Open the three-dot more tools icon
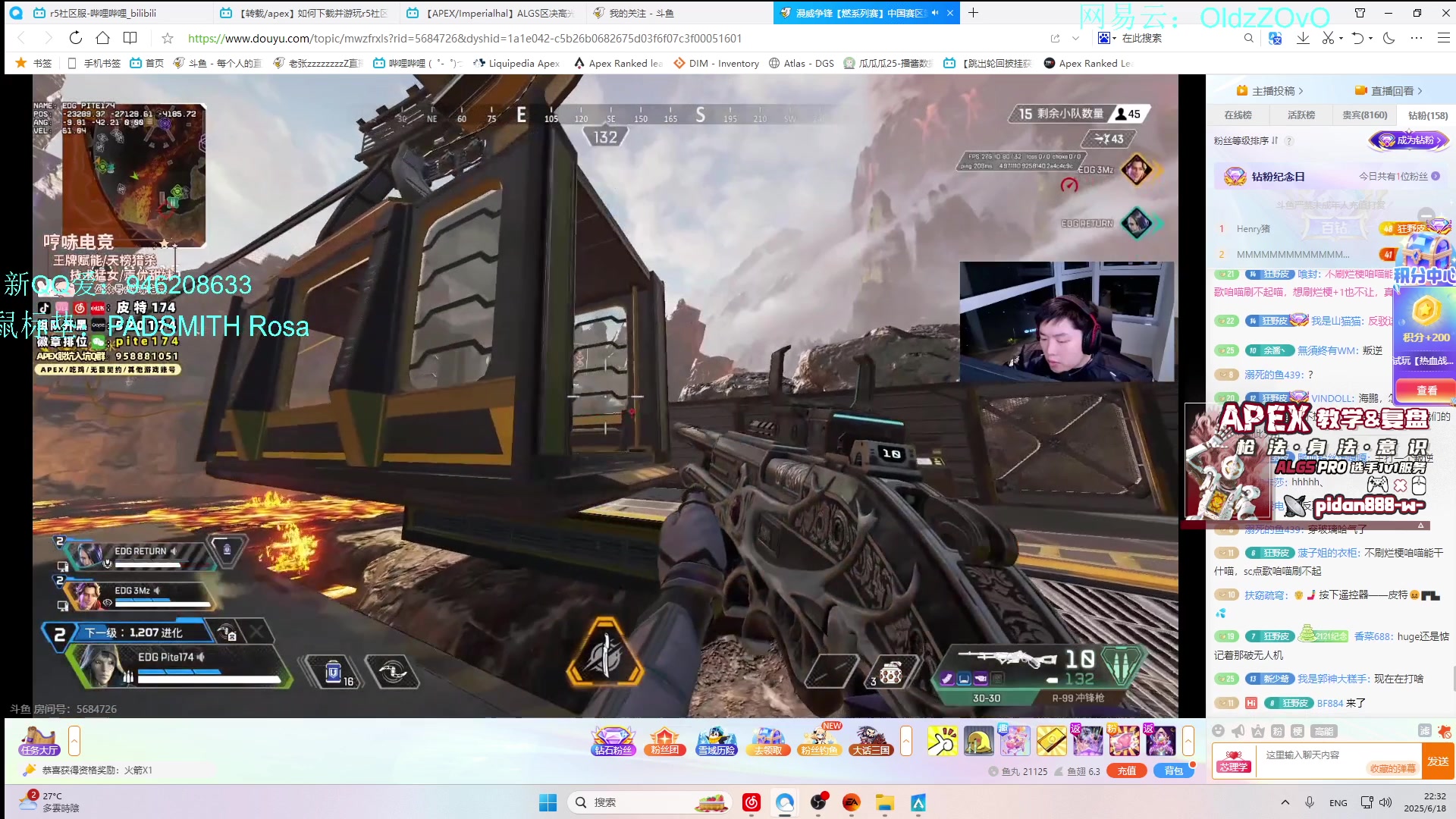Viewport: 1456px width, 819px height. 1417,38
